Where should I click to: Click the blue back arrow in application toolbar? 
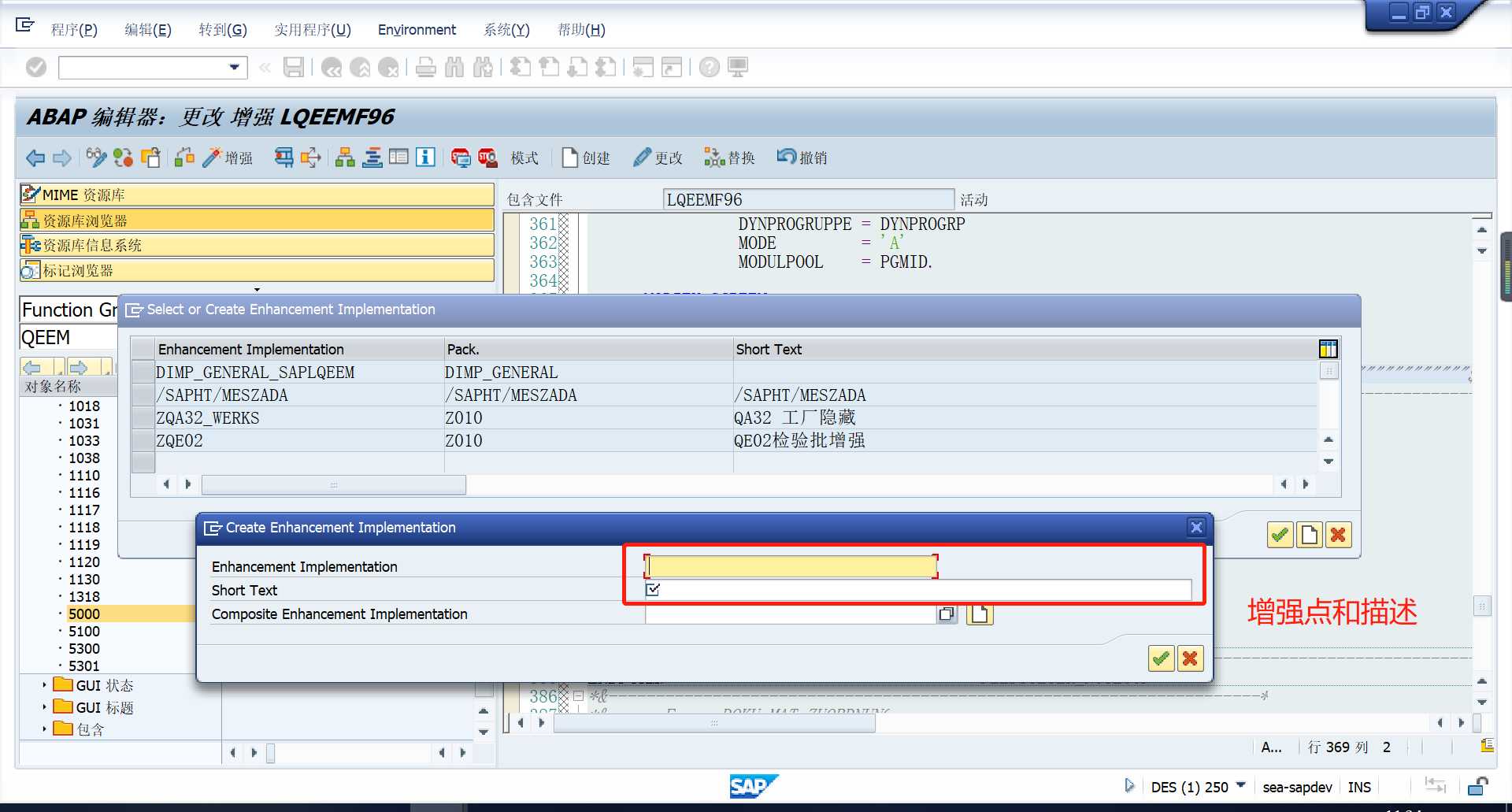click(x=35, y=158)
